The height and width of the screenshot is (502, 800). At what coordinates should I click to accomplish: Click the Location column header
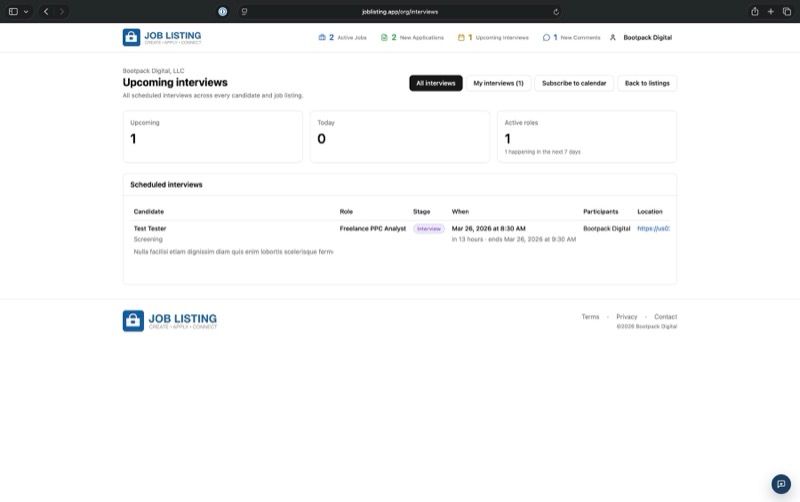point(649,211)
